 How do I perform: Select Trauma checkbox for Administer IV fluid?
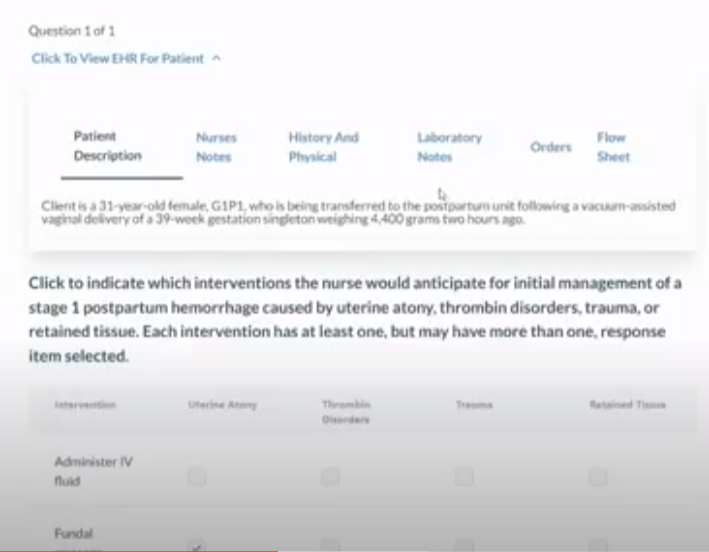tap(464, 477)
